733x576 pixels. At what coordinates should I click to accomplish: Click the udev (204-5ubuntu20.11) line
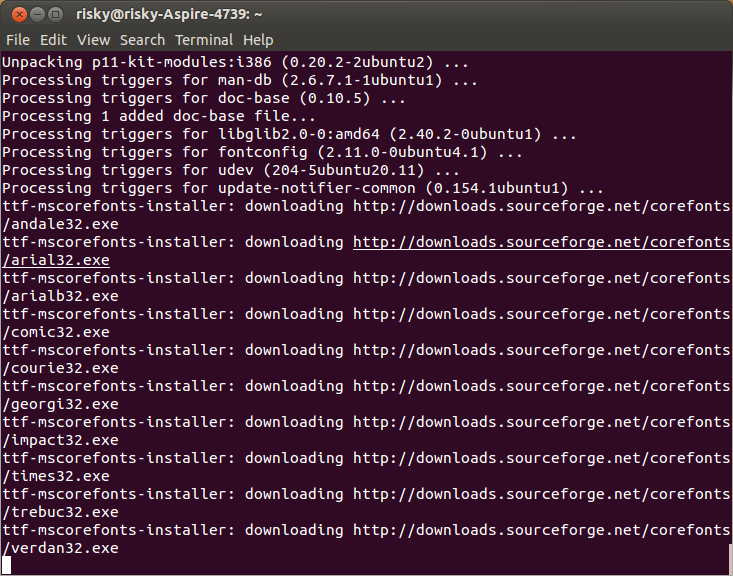point(230,170)
